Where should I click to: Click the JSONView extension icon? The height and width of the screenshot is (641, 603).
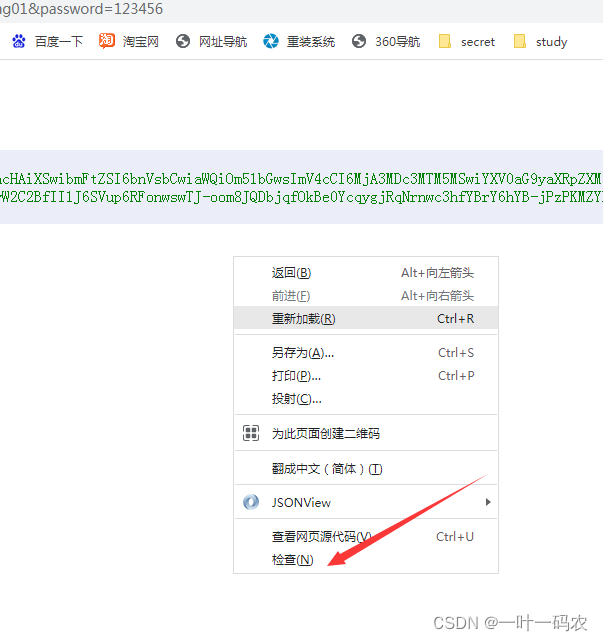pyautogui.click(x=251, y=502)
